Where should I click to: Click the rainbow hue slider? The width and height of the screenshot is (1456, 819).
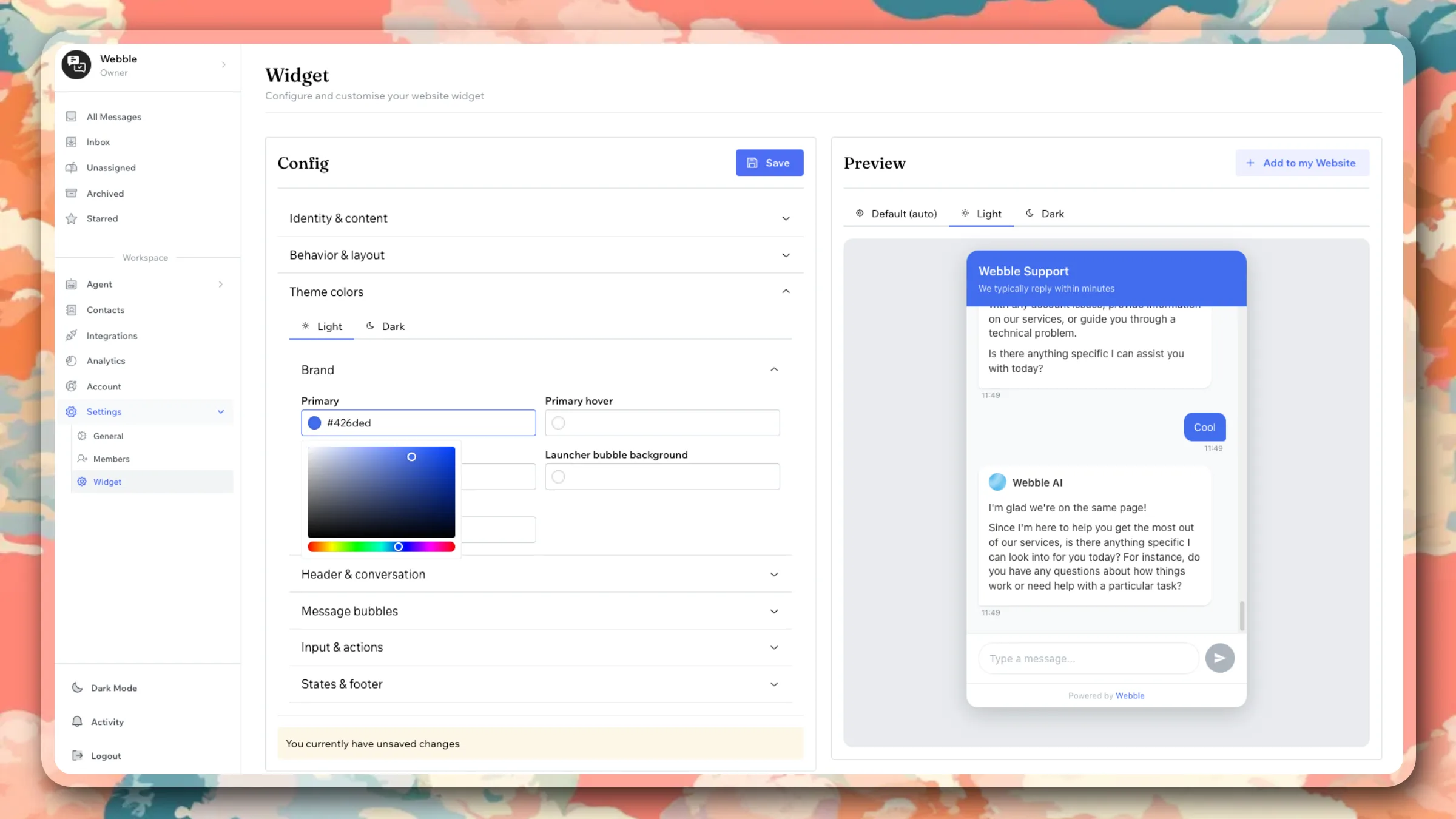(381, 547)
